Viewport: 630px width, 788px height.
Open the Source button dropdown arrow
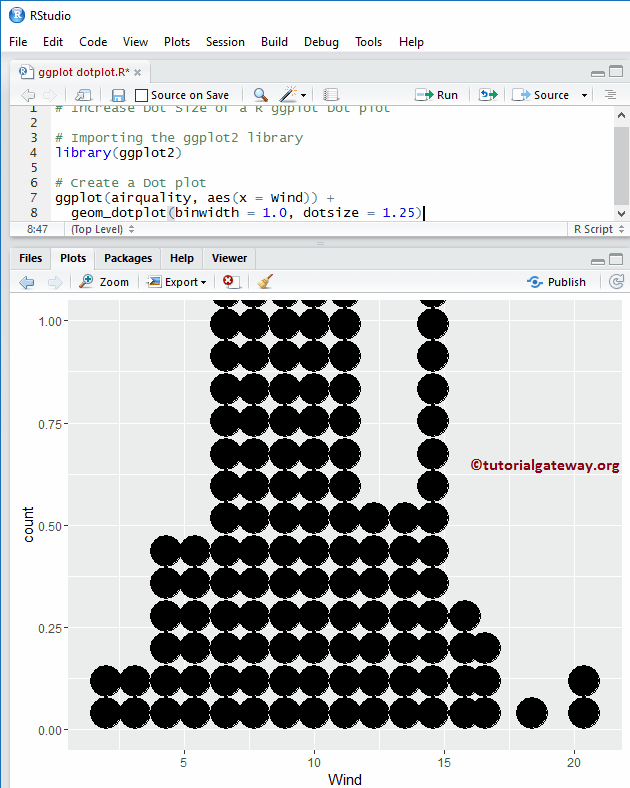(x=585, y=95)
